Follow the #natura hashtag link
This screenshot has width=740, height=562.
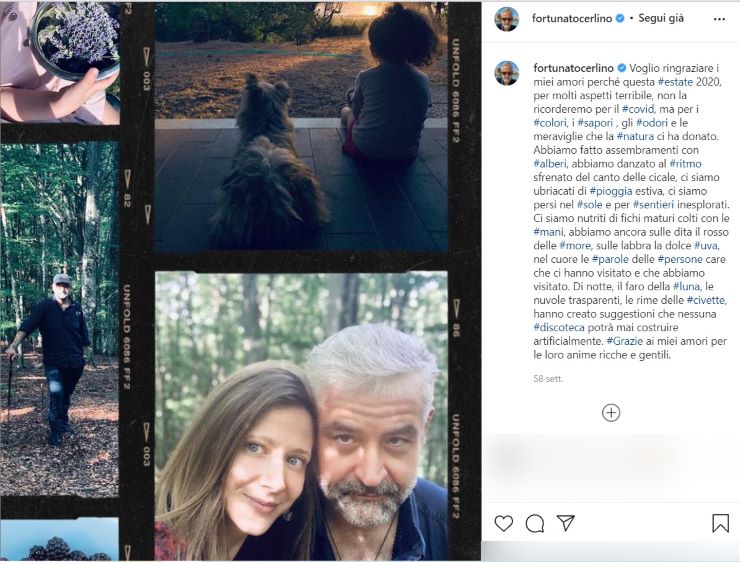point(636,135)
